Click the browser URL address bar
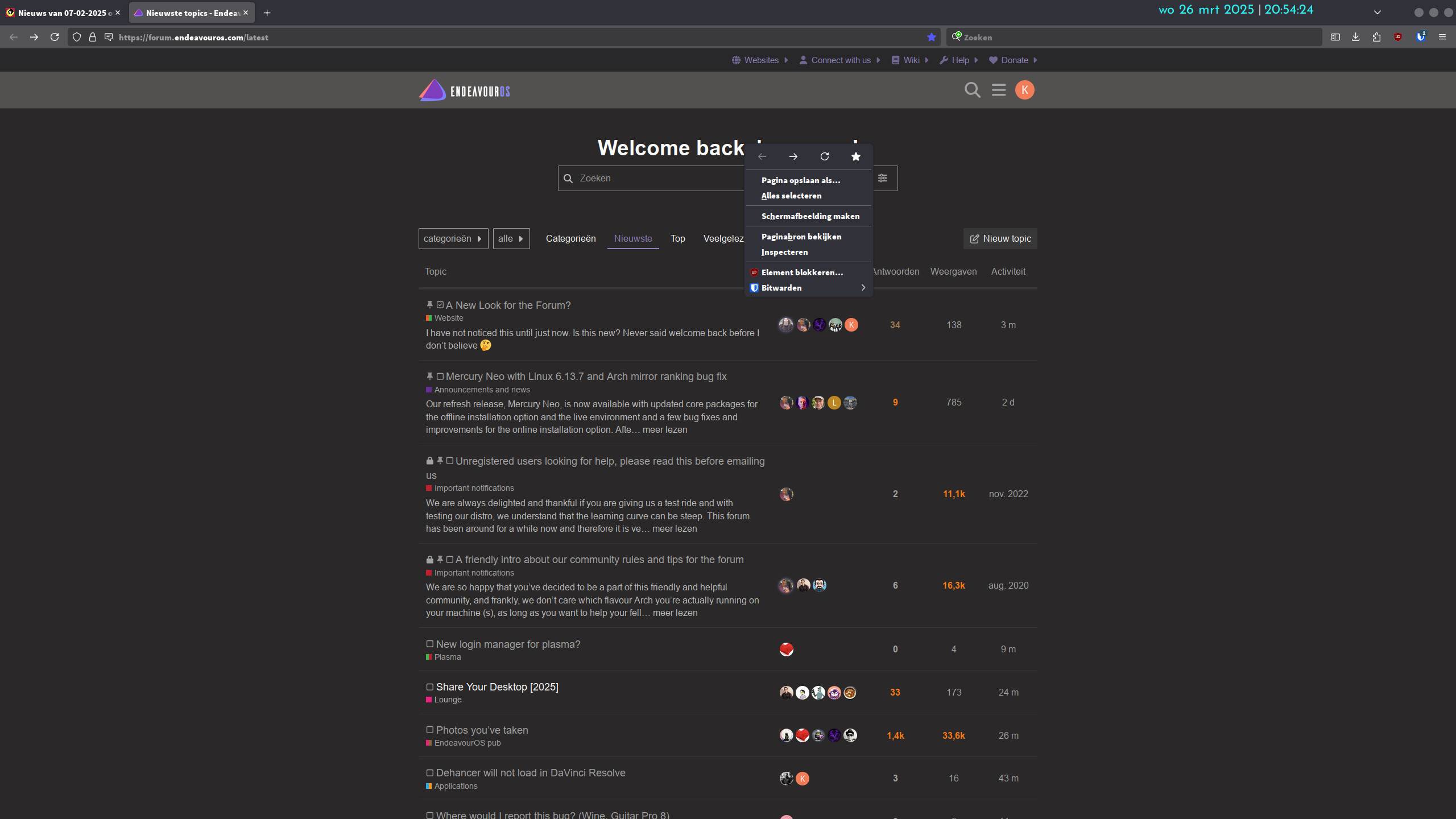This screenshot has width=1456, height=819. pyautogui.click(x=503, y=37)
